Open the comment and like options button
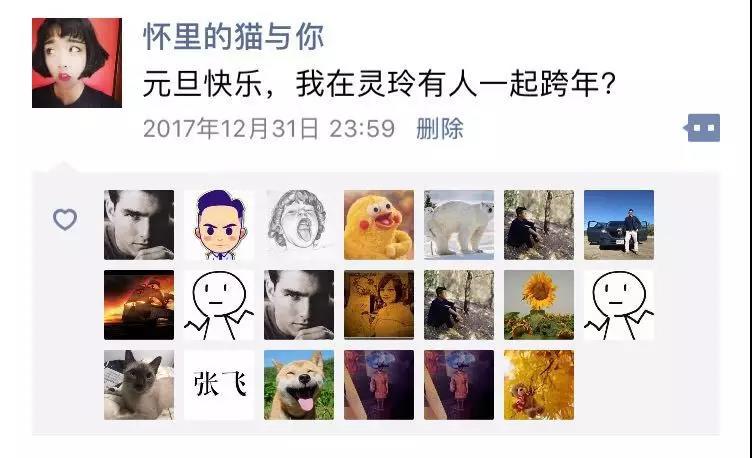 pyautogui.click(x=702, y=128)
